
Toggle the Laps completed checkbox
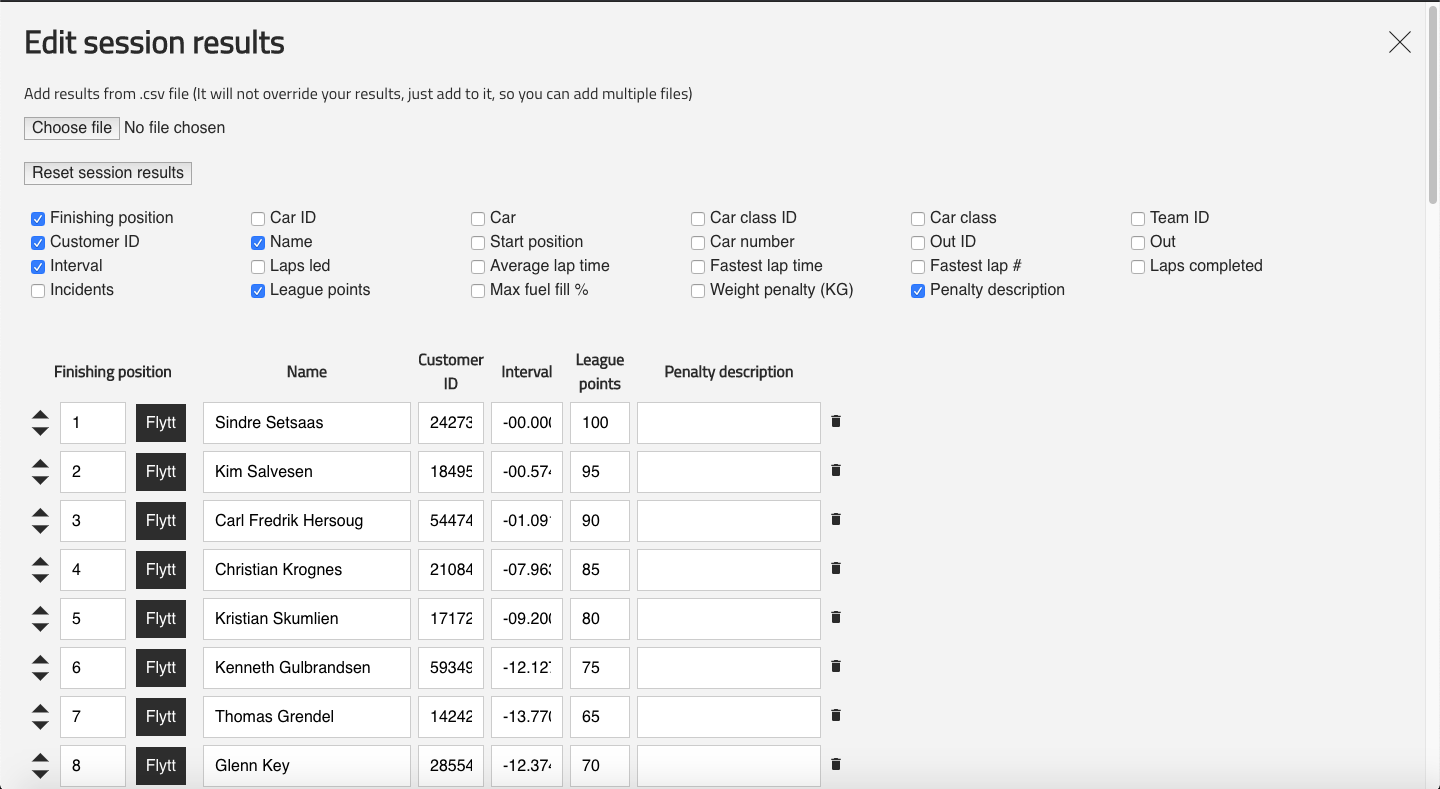click(1138, 266)
